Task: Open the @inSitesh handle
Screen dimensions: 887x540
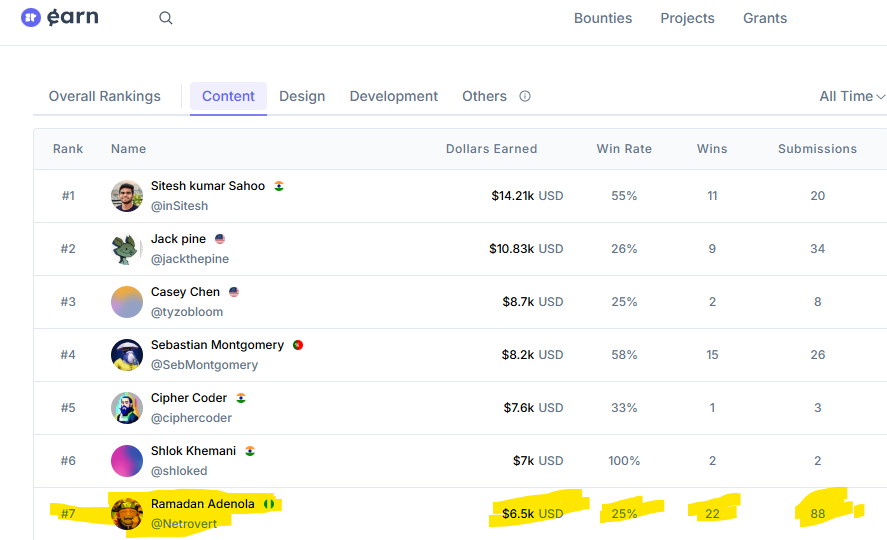Action: pyautogui.click(x=179, y=206)
